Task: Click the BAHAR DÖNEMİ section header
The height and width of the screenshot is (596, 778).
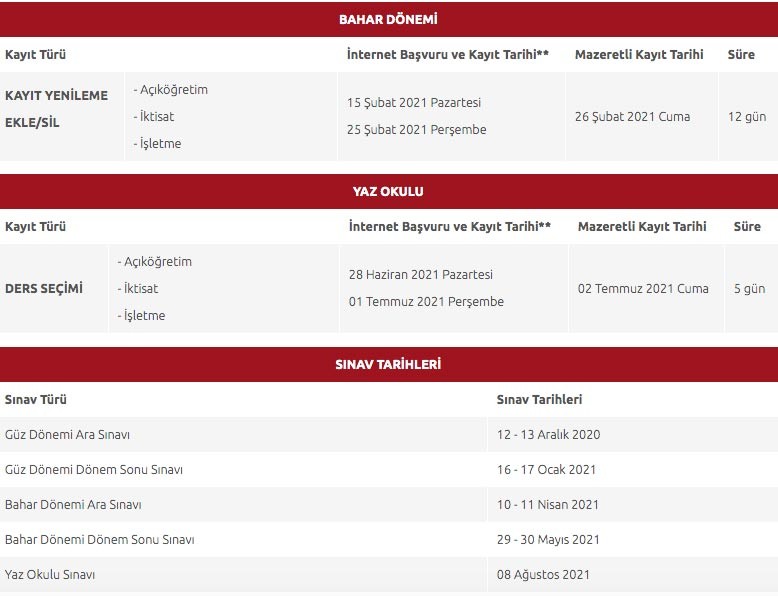Action: pos(388,19)
